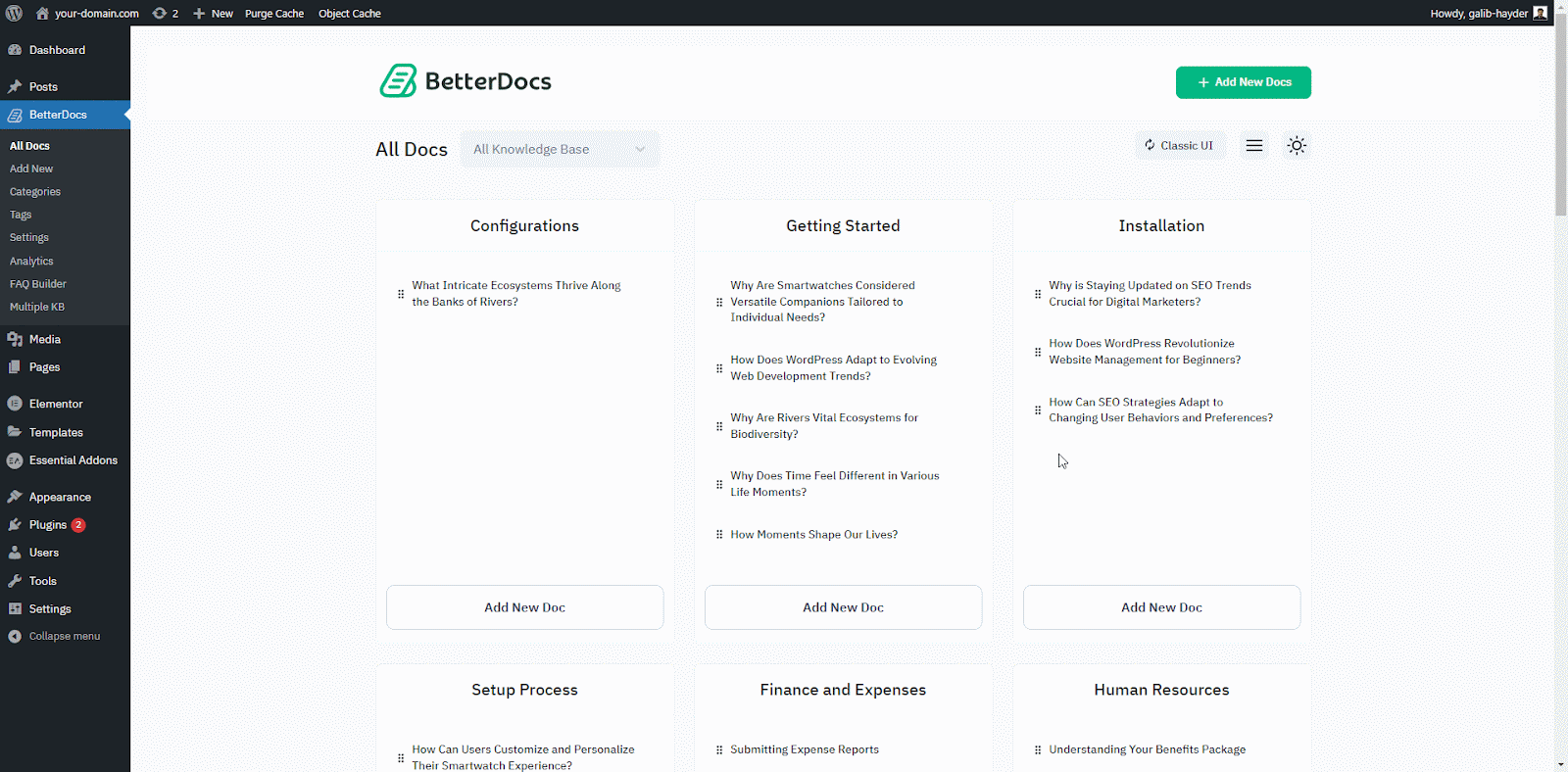Click drag handle beside How Moments Shape doc
This screenshot has height=772, width=1568.
click(719, 535)
